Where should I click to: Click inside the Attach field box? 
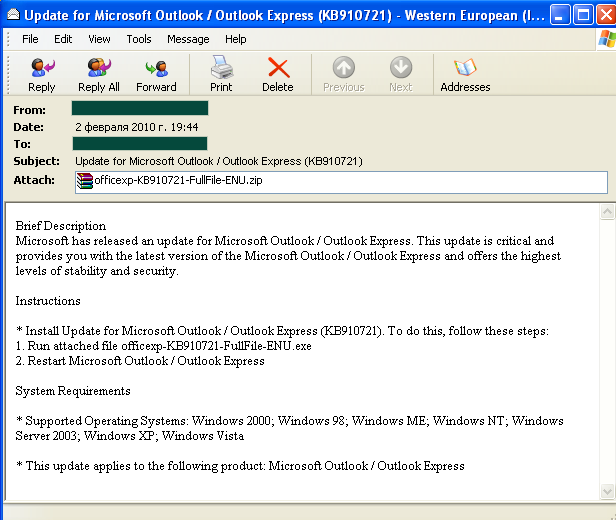point(341,182)
